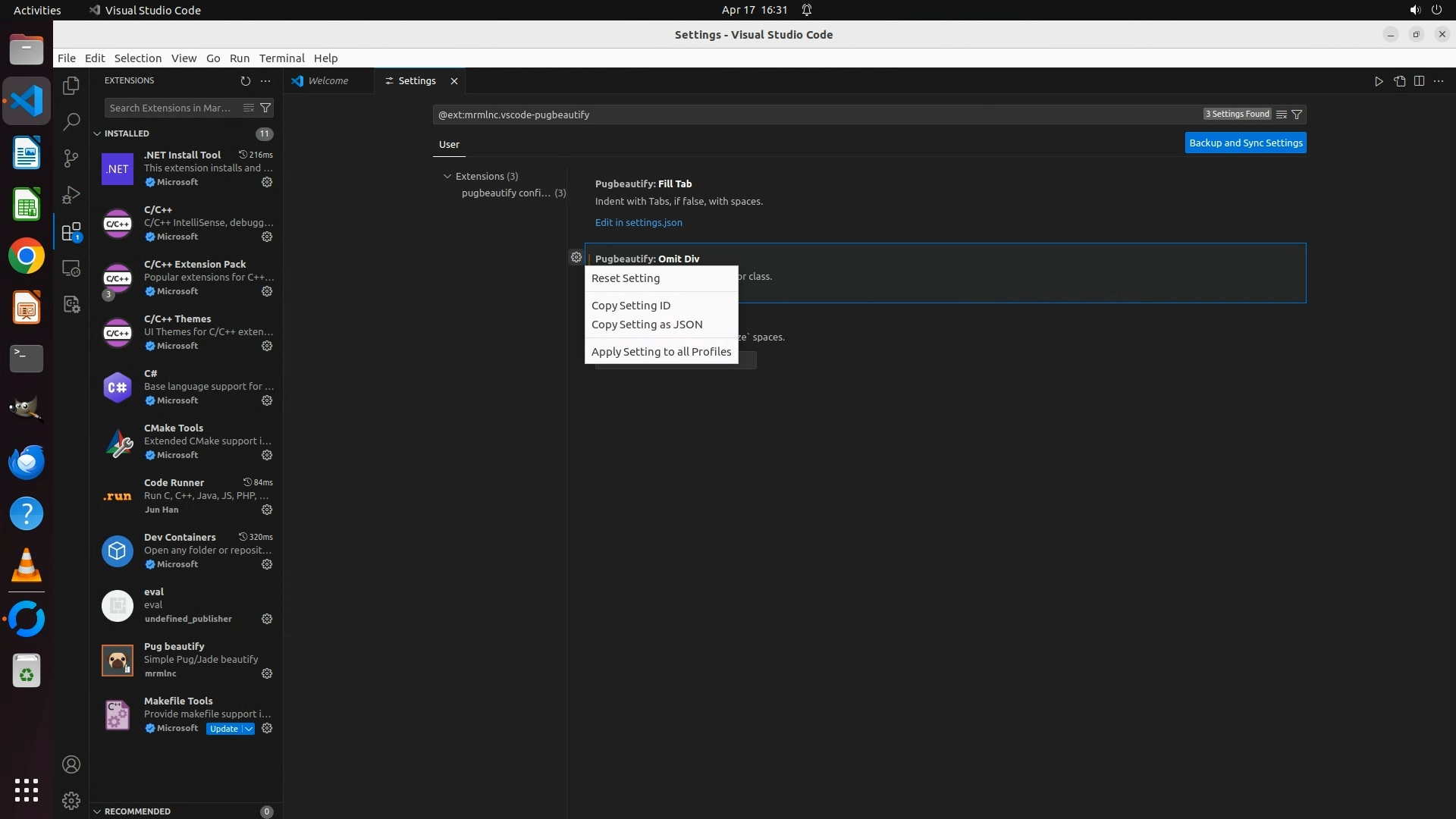Open the Search view icon

point(71,121)
